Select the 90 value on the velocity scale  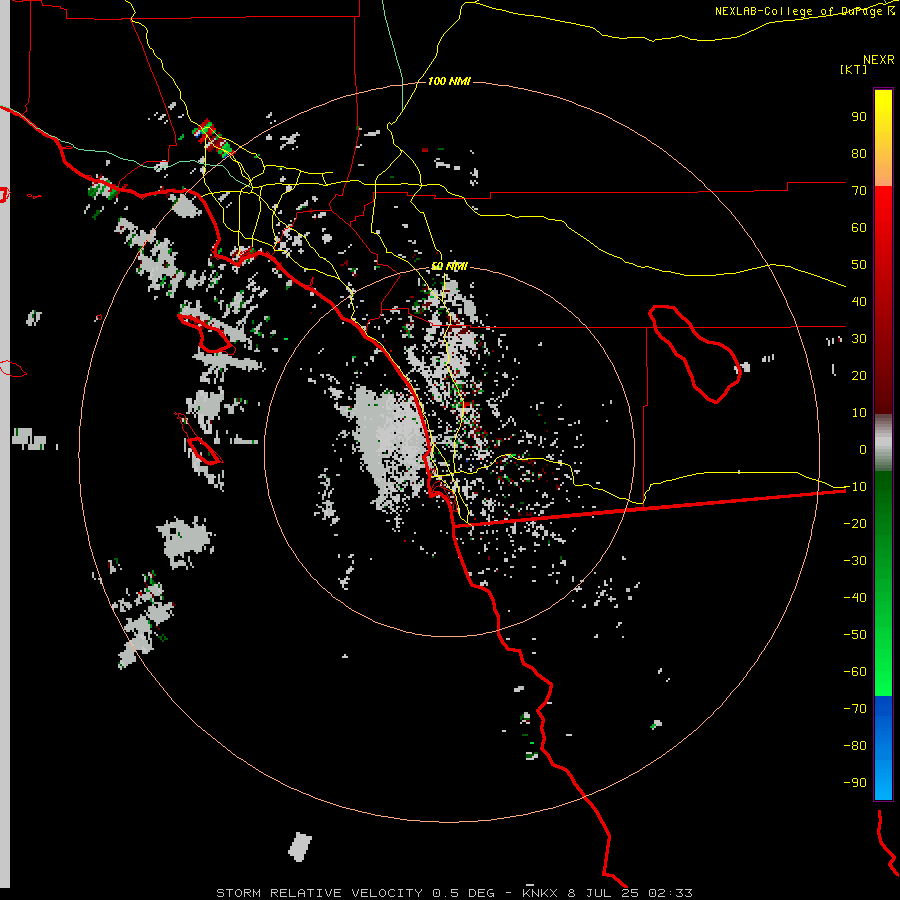(859, 117)
